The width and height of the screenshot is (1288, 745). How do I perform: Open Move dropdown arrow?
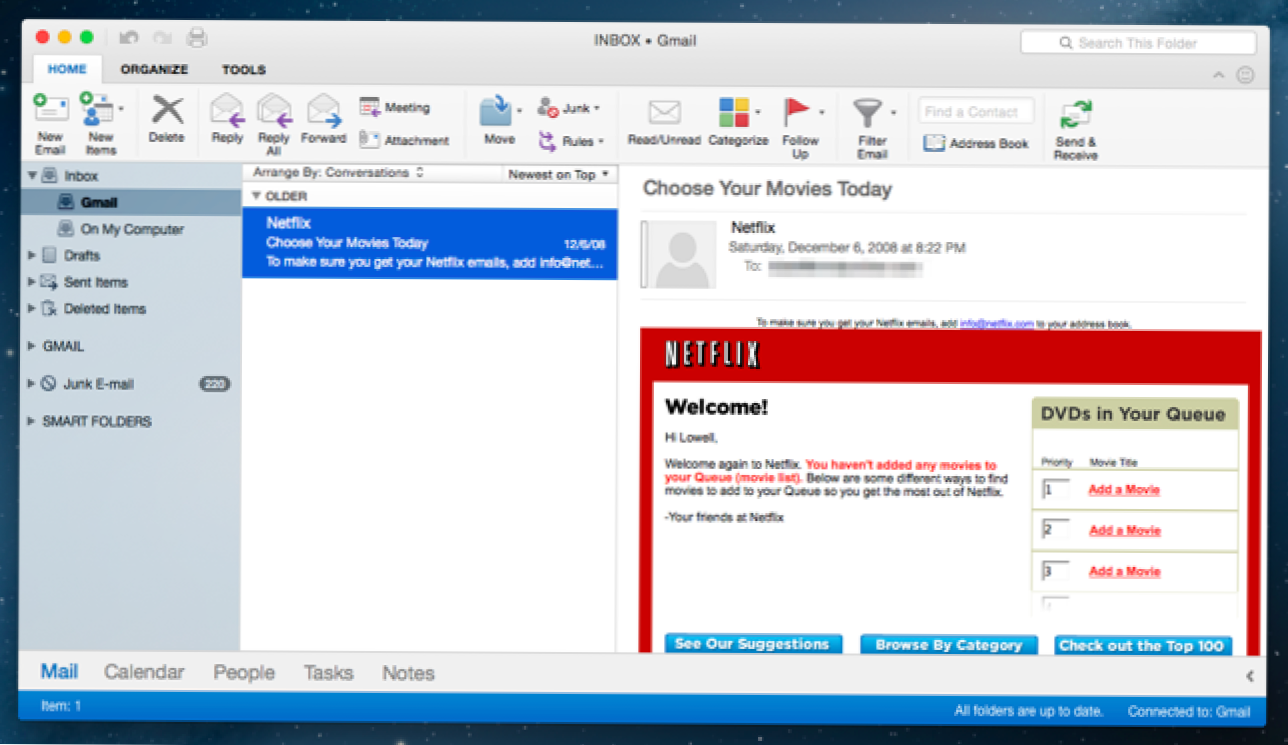click(519, 110)
